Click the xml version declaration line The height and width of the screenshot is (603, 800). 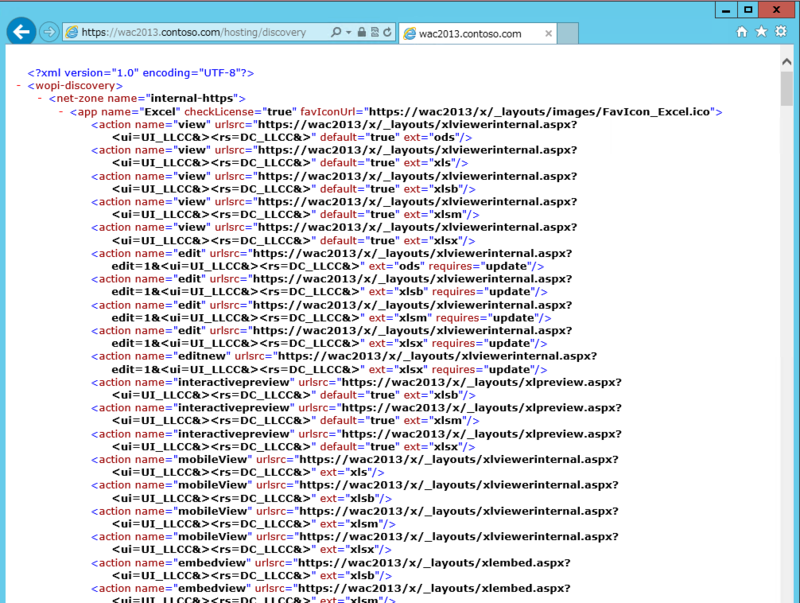click(141, 73)
